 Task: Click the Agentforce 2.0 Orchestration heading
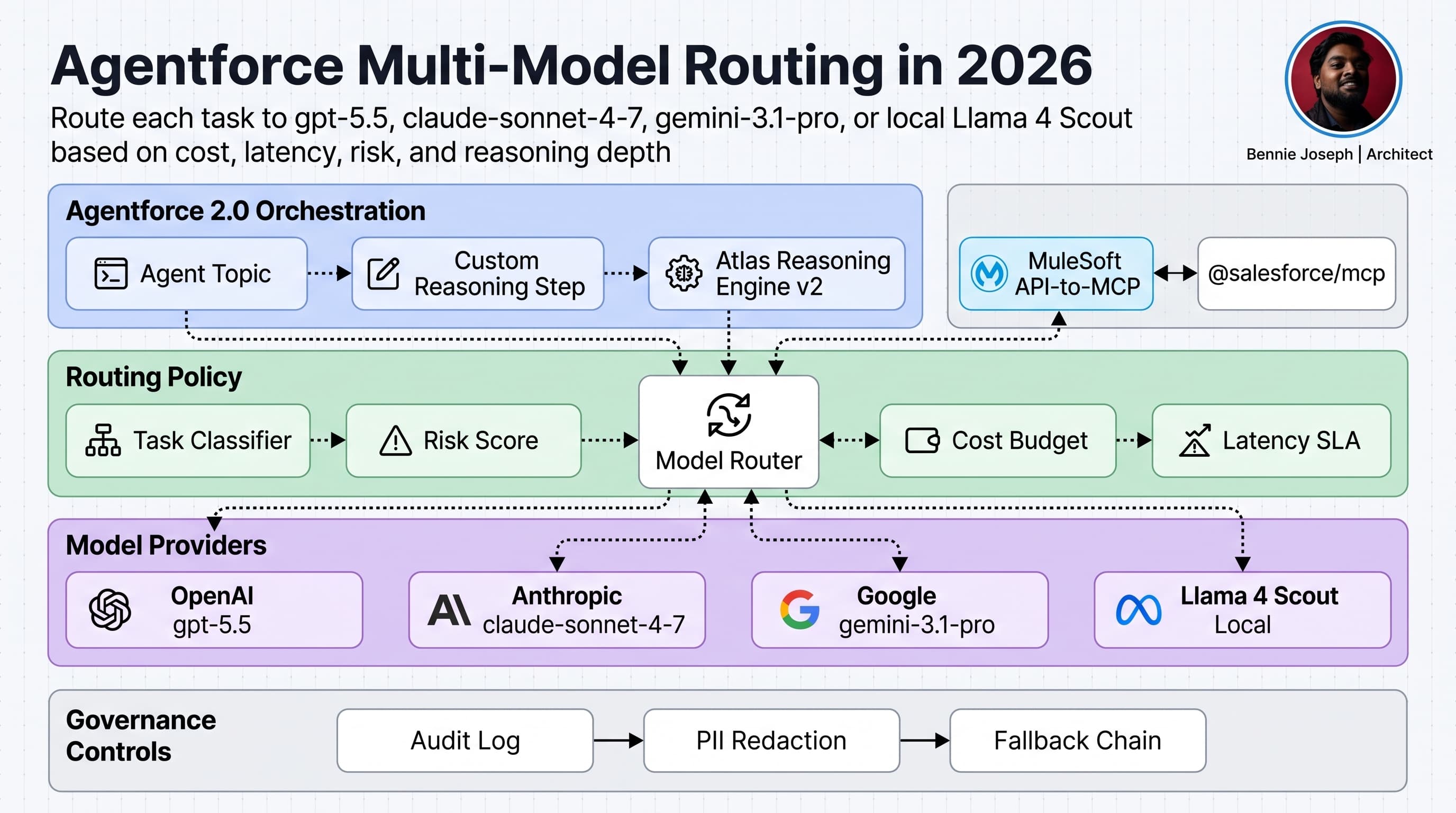tap(246, 211)
